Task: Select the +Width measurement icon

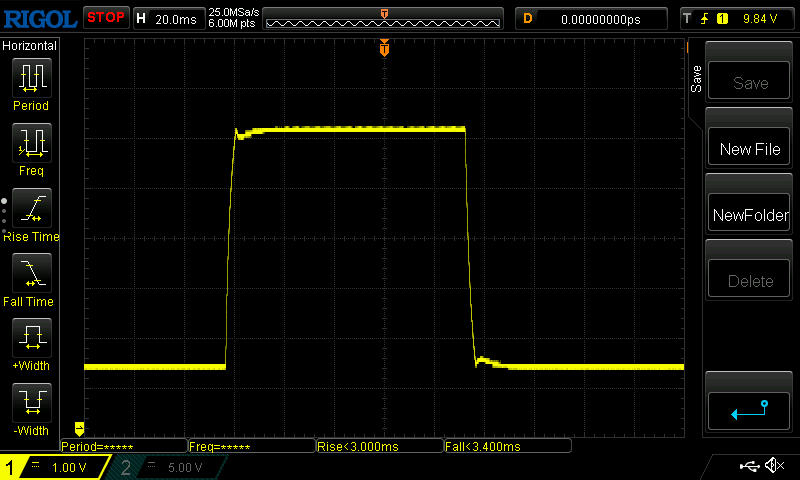Action: [x=30, y=338]
